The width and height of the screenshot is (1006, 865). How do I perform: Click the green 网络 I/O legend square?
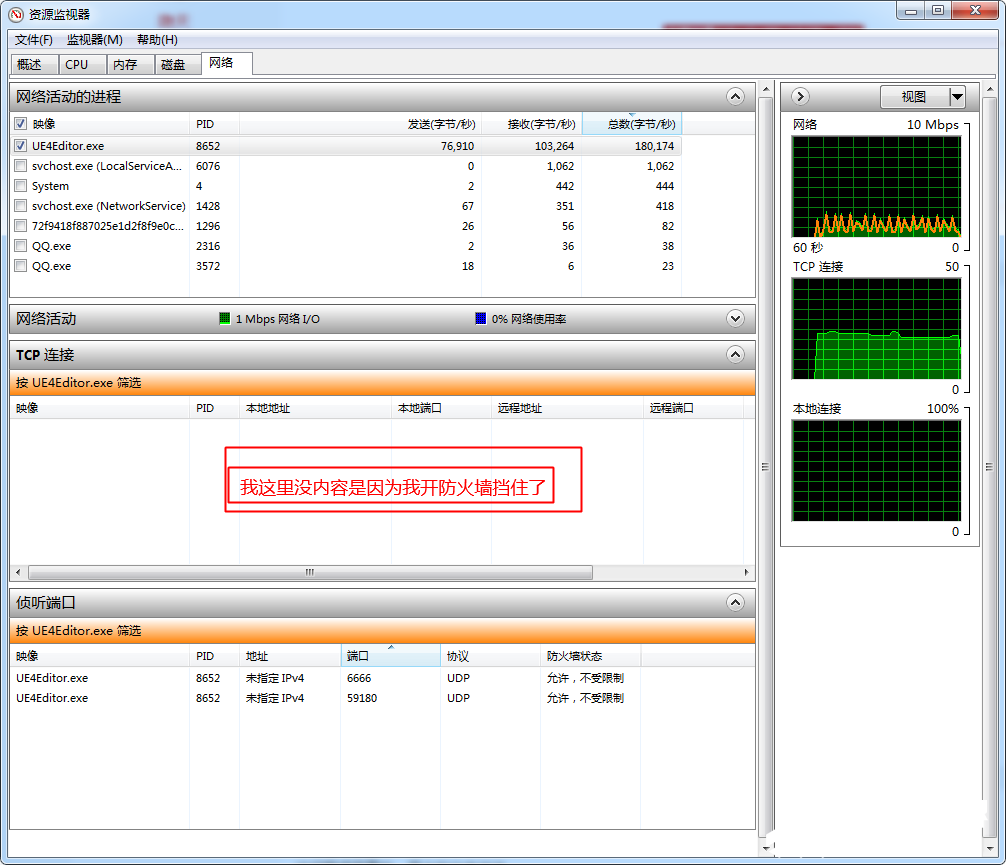[225, 318]
